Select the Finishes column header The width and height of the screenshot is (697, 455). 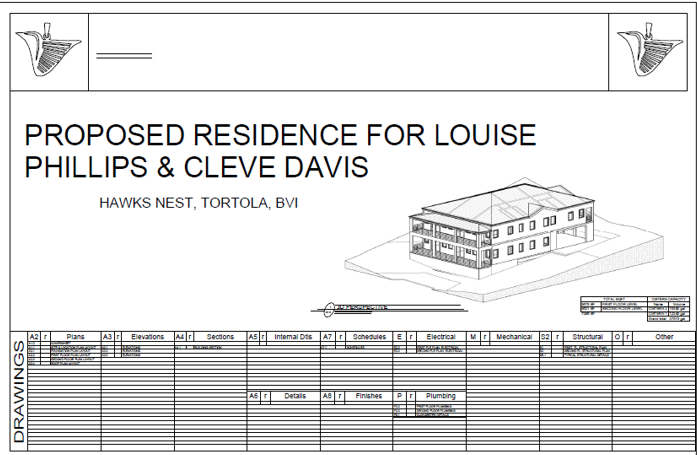pyautogui.click(x=368, y=396)
